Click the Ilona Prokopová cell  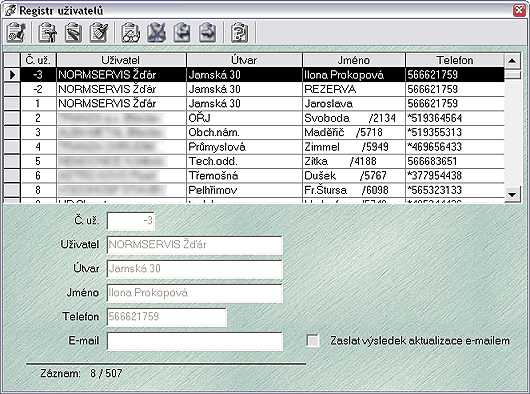(x=354, y=75)
